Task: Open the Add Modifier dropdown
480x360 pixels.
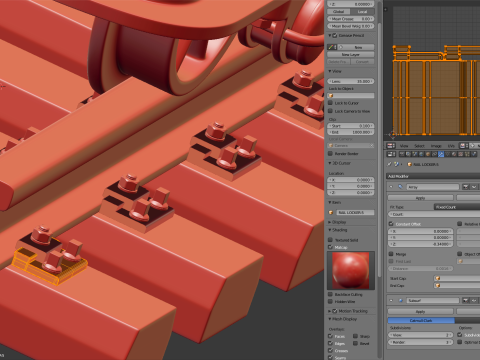Action: click(433, 176)
